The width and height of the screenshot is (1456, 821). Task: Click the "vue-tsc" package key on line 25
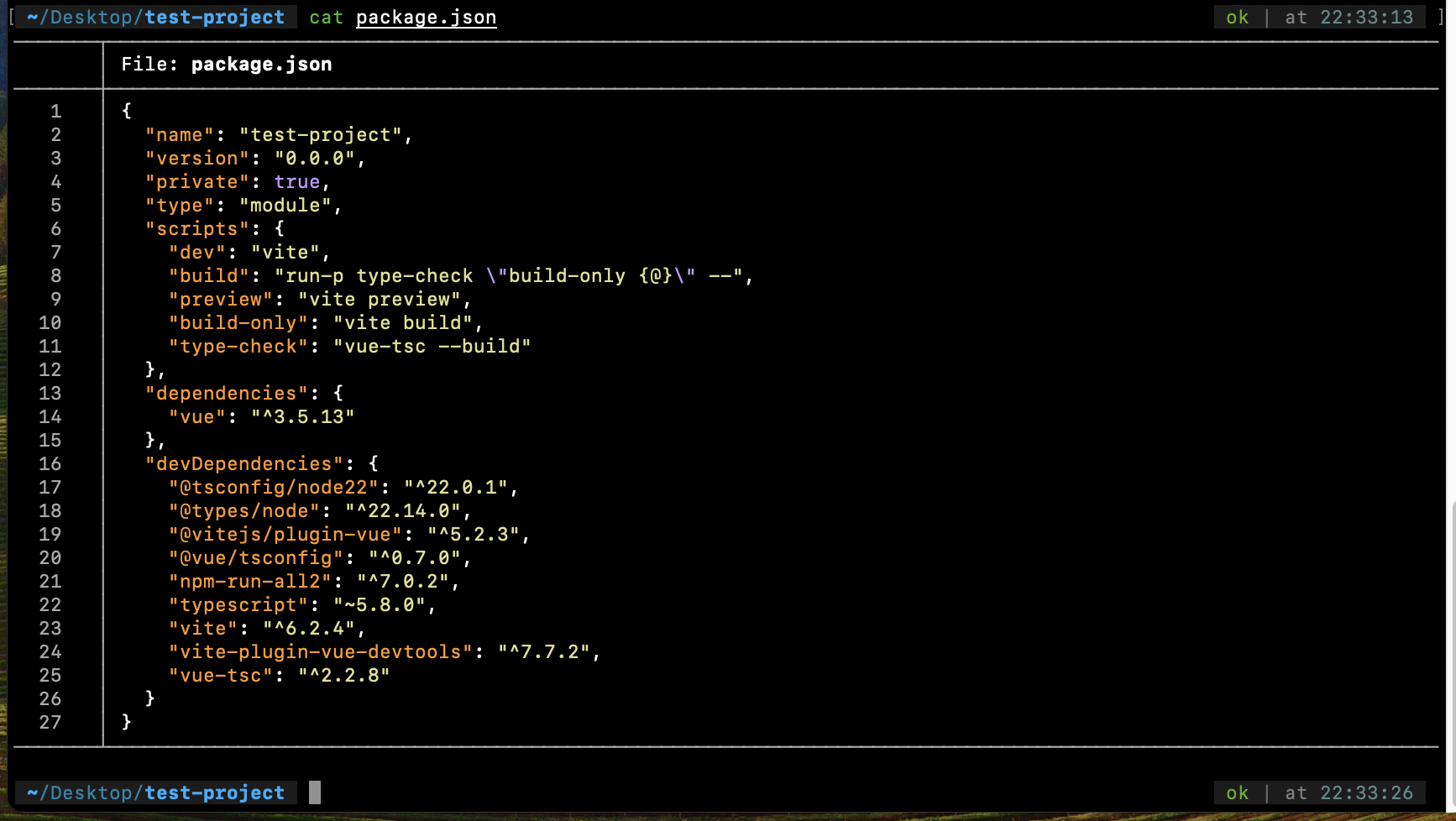221,676
